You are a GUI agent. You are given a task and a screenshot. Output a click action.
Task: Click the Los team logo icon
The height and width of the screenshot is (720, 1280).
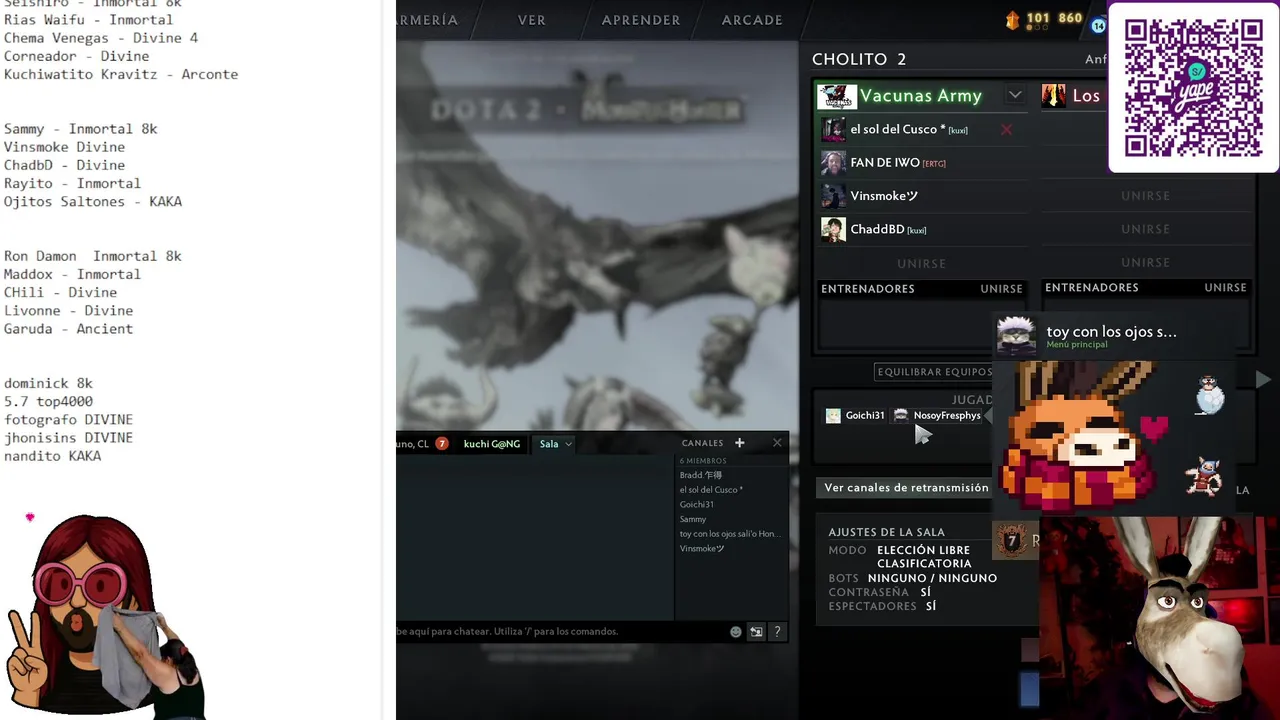point(1054,96)
